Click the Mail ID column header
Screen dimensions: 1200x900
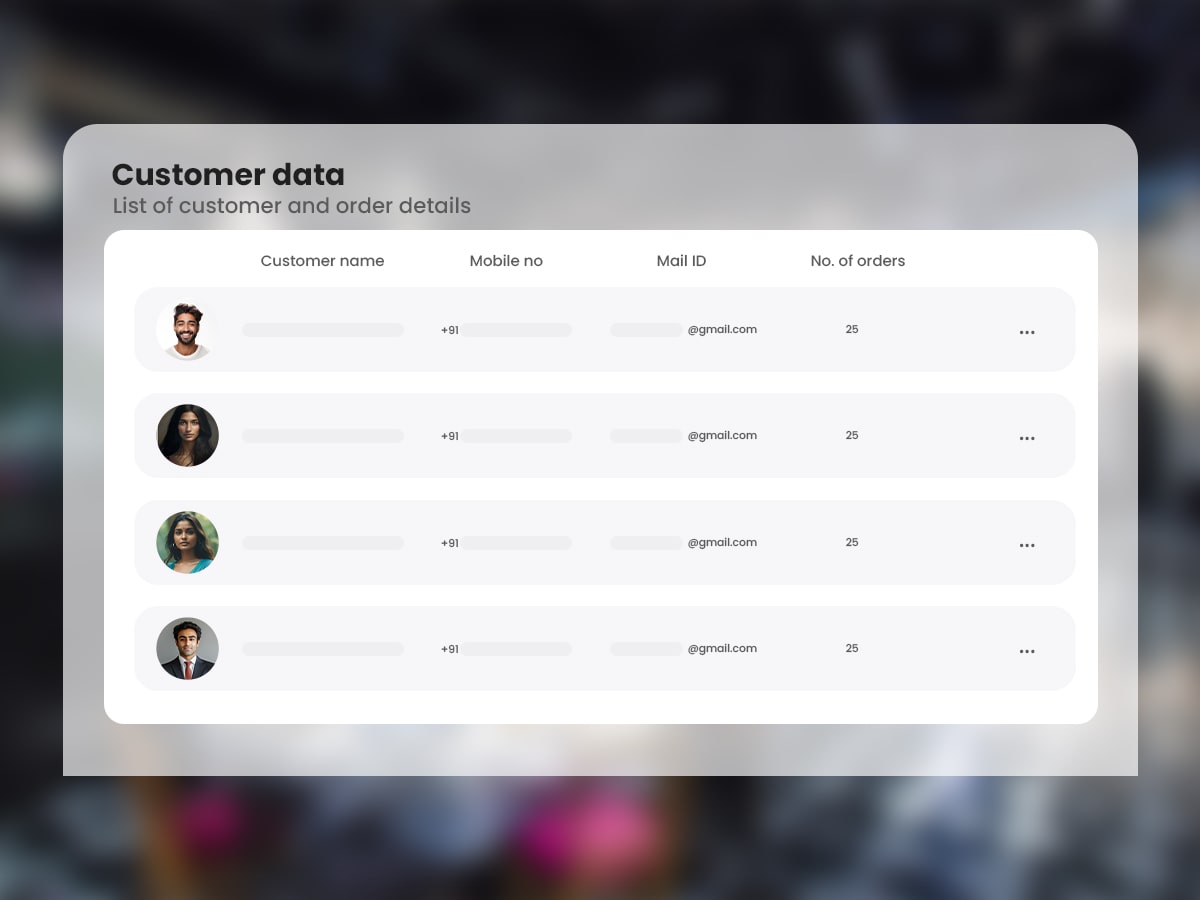(x=681, y=261)
